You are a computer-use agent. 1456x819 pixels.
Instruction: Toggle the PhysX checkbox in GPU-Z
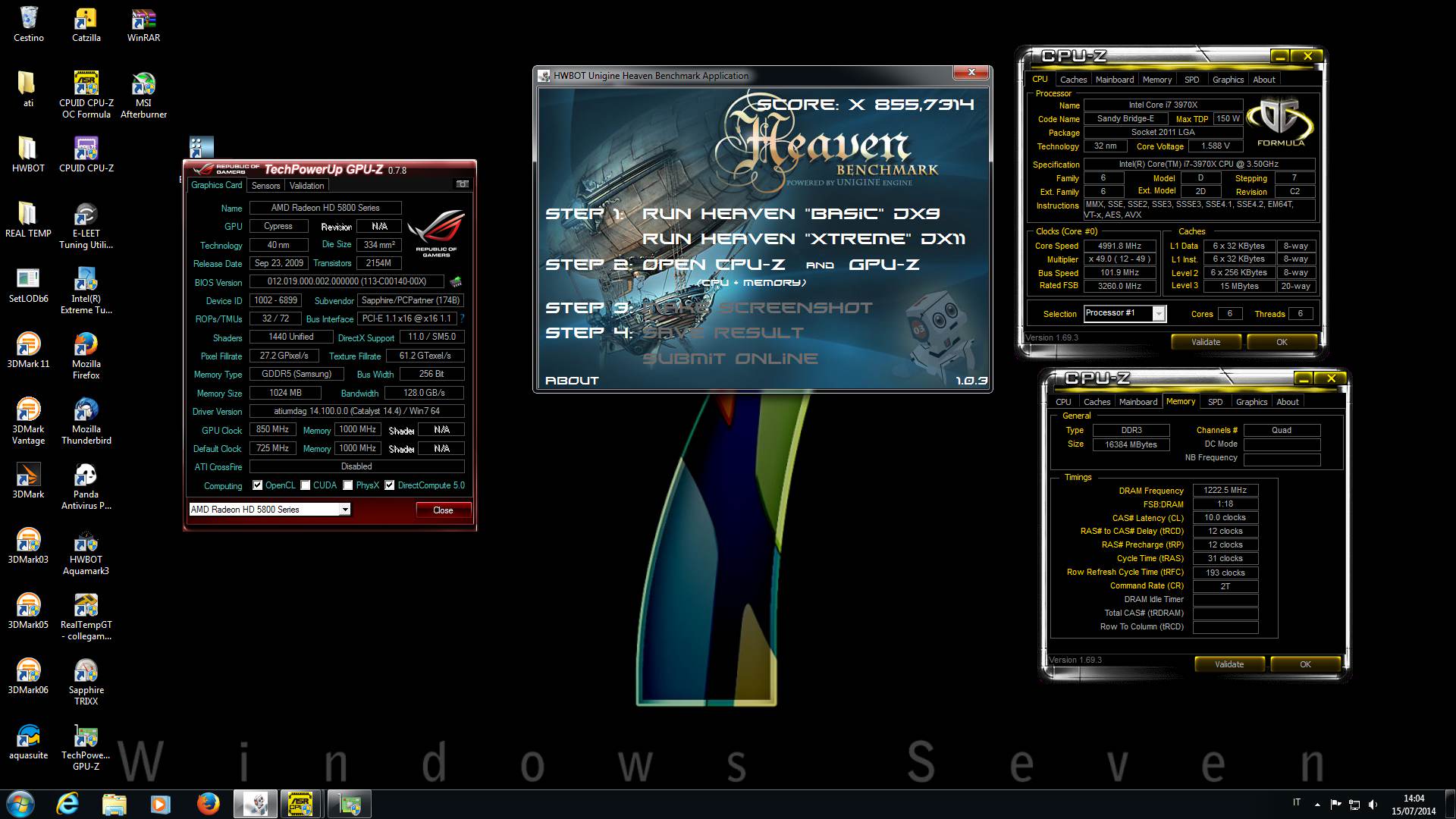click(347, 485)
